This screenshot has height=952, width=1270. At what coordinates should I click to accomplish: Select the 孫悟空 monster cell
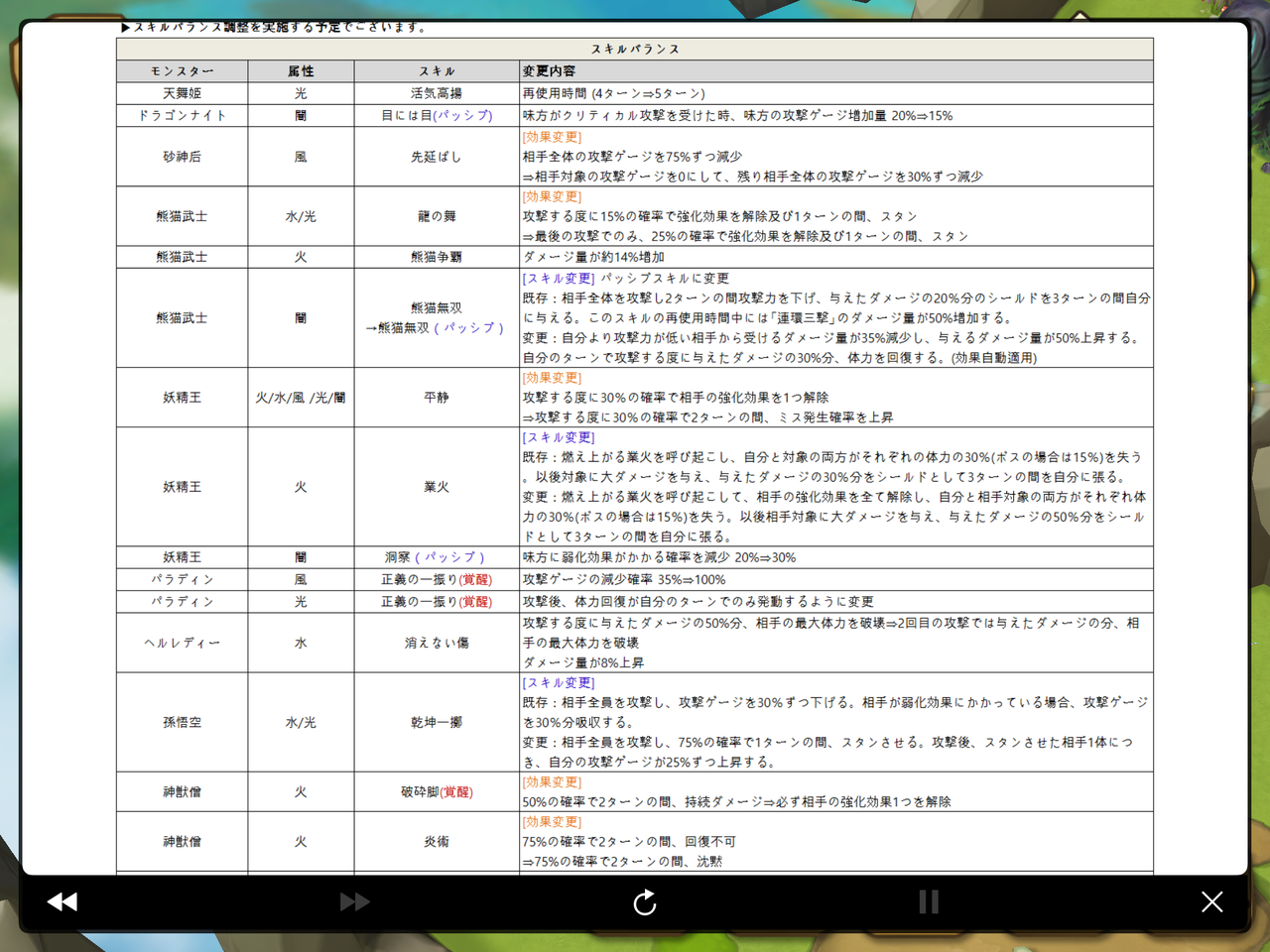coord(182,722)
